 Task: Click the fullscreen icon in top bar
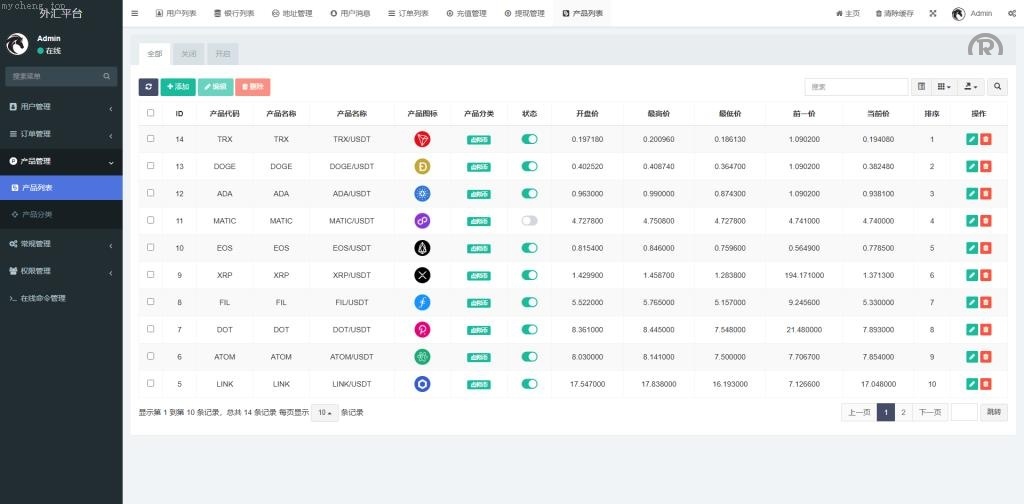click(x=933, y=13)
